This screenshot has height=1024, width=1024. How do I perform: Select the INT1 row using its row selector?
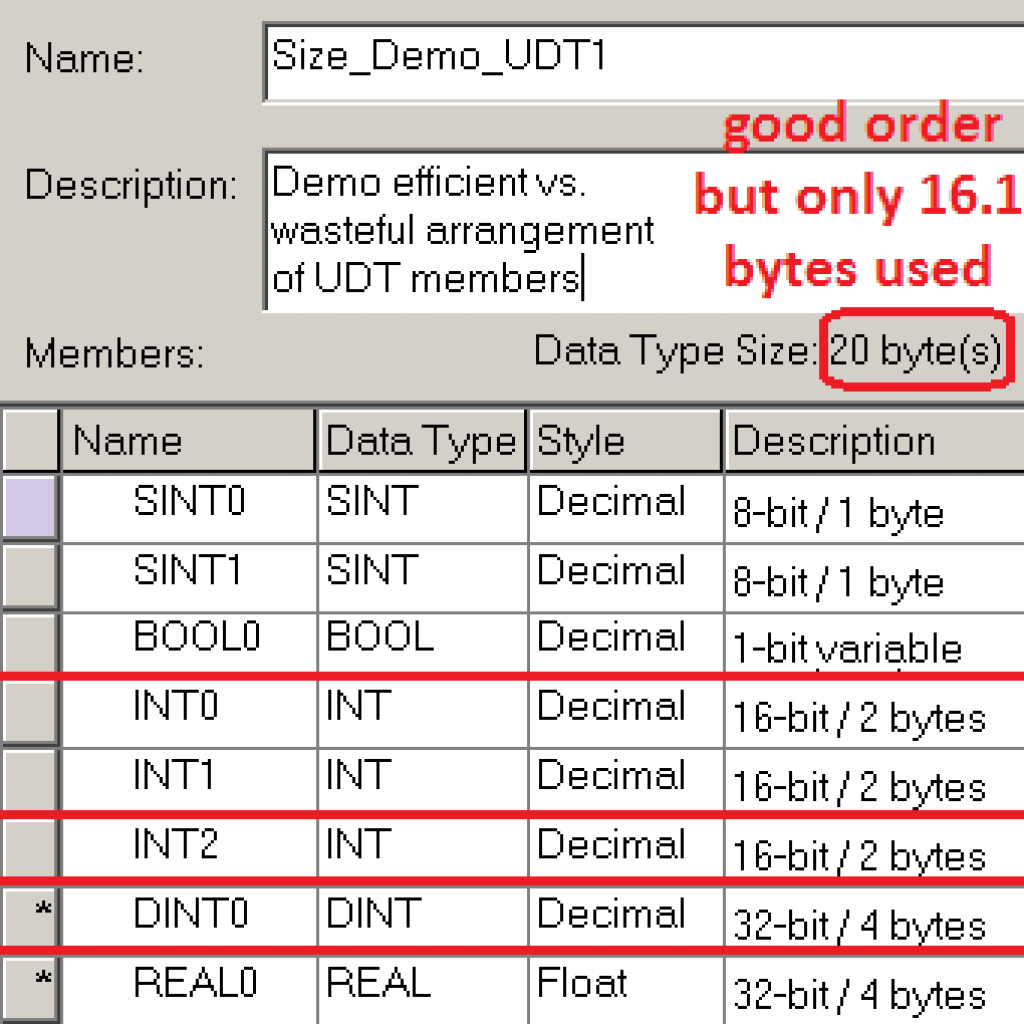coord(30,781)
